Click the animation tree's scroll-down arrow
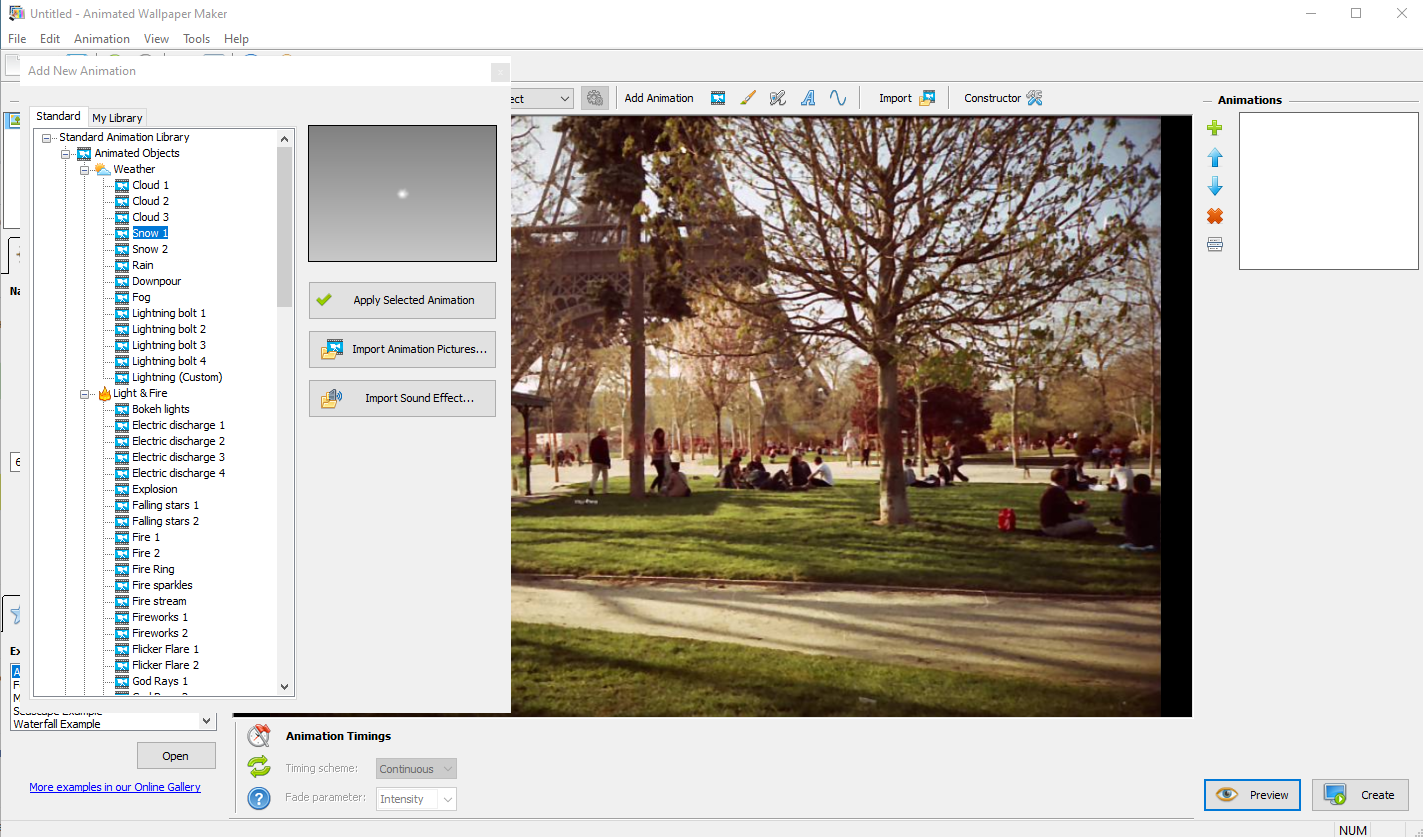The image size is (1423, 837). [285, 687]
